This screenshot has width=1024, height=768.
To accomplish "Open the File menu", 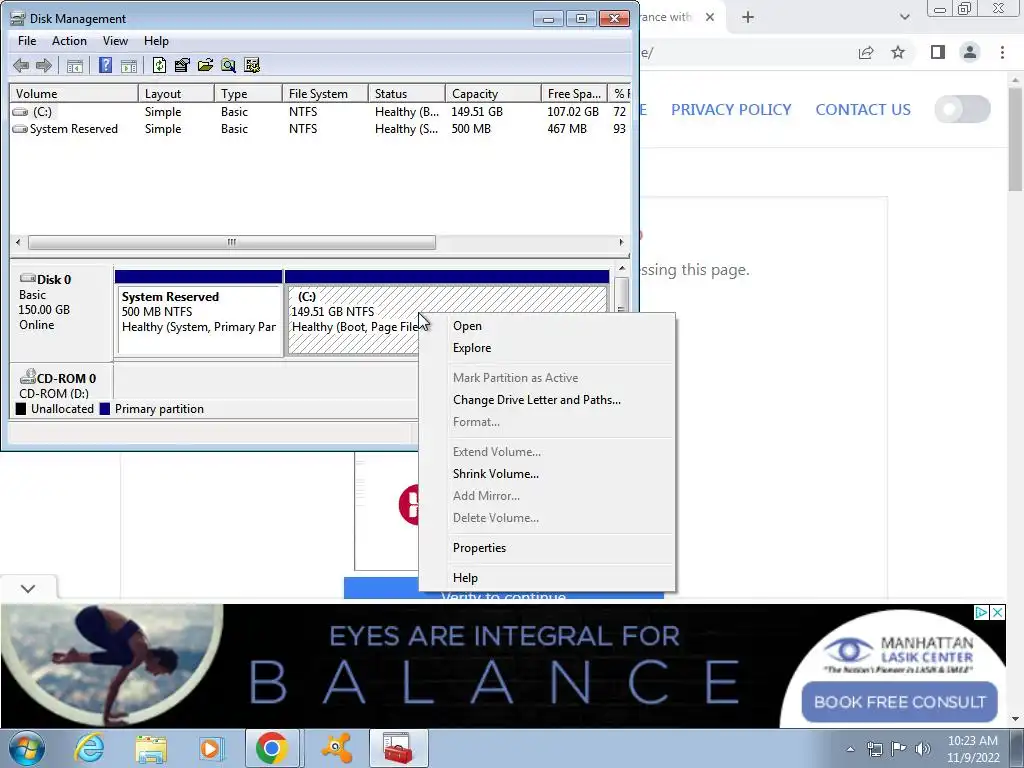I will pos(27,40).
